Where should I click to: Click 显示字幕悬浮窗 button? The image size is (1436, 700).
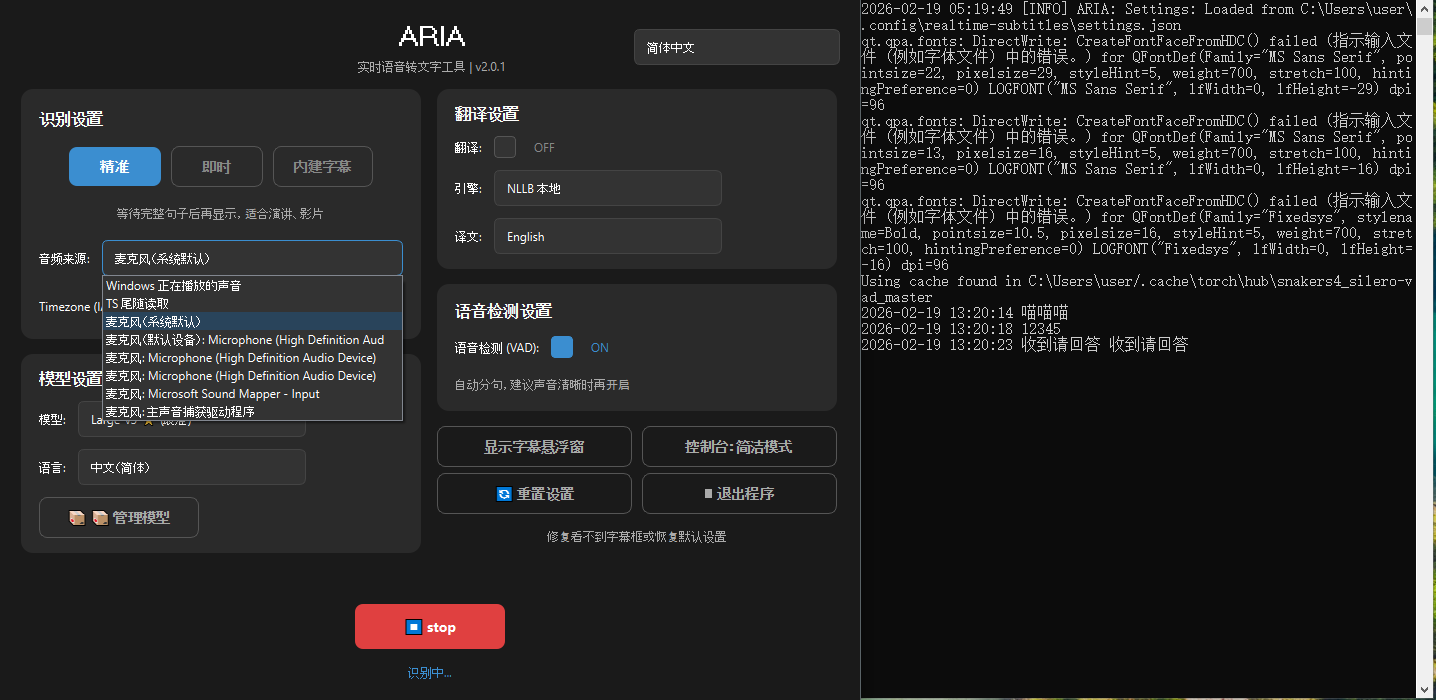534,446
